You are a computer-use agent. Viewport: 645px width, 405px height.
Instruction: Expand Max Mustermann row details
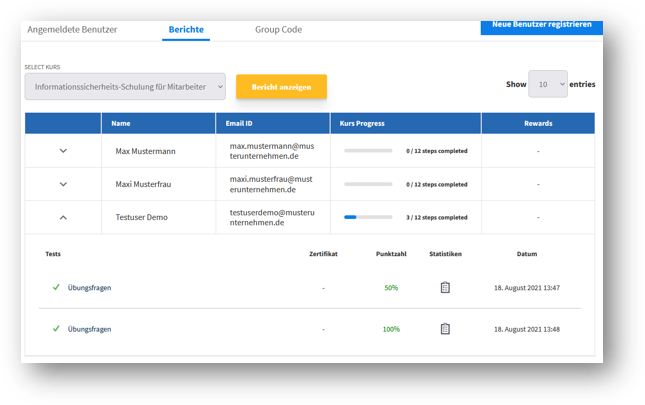point(63,151)
